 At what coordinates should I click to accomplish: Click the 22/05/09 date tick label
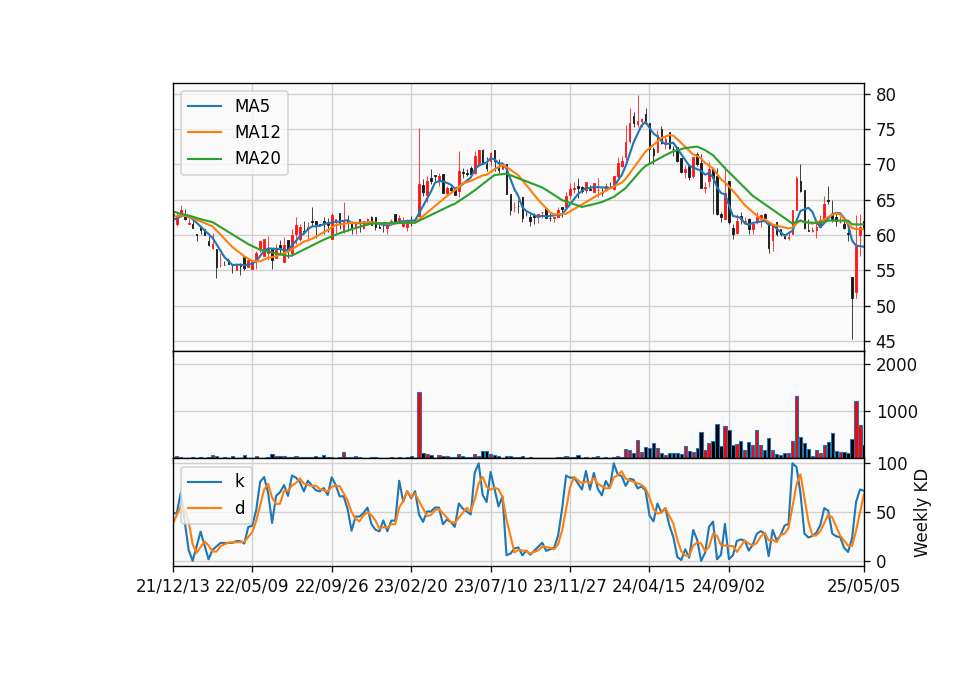pyautogui.click(x=252, y=586)
